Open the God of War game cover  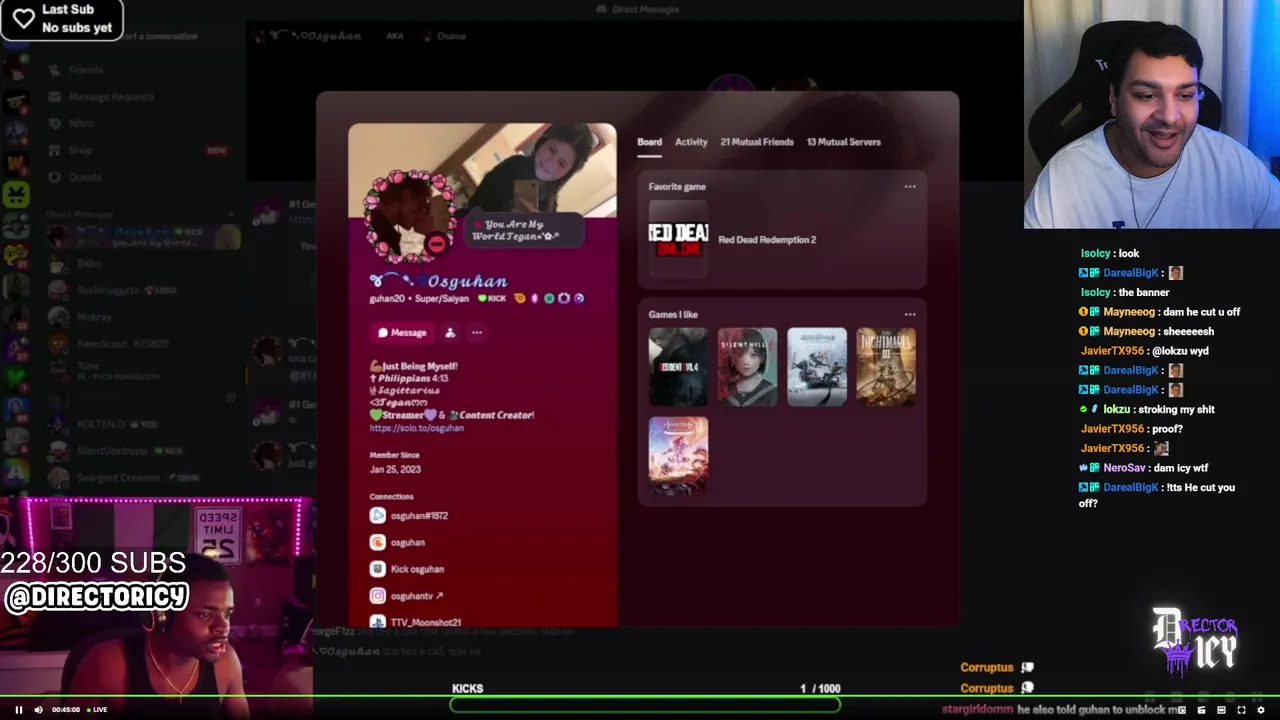[817, 367]
